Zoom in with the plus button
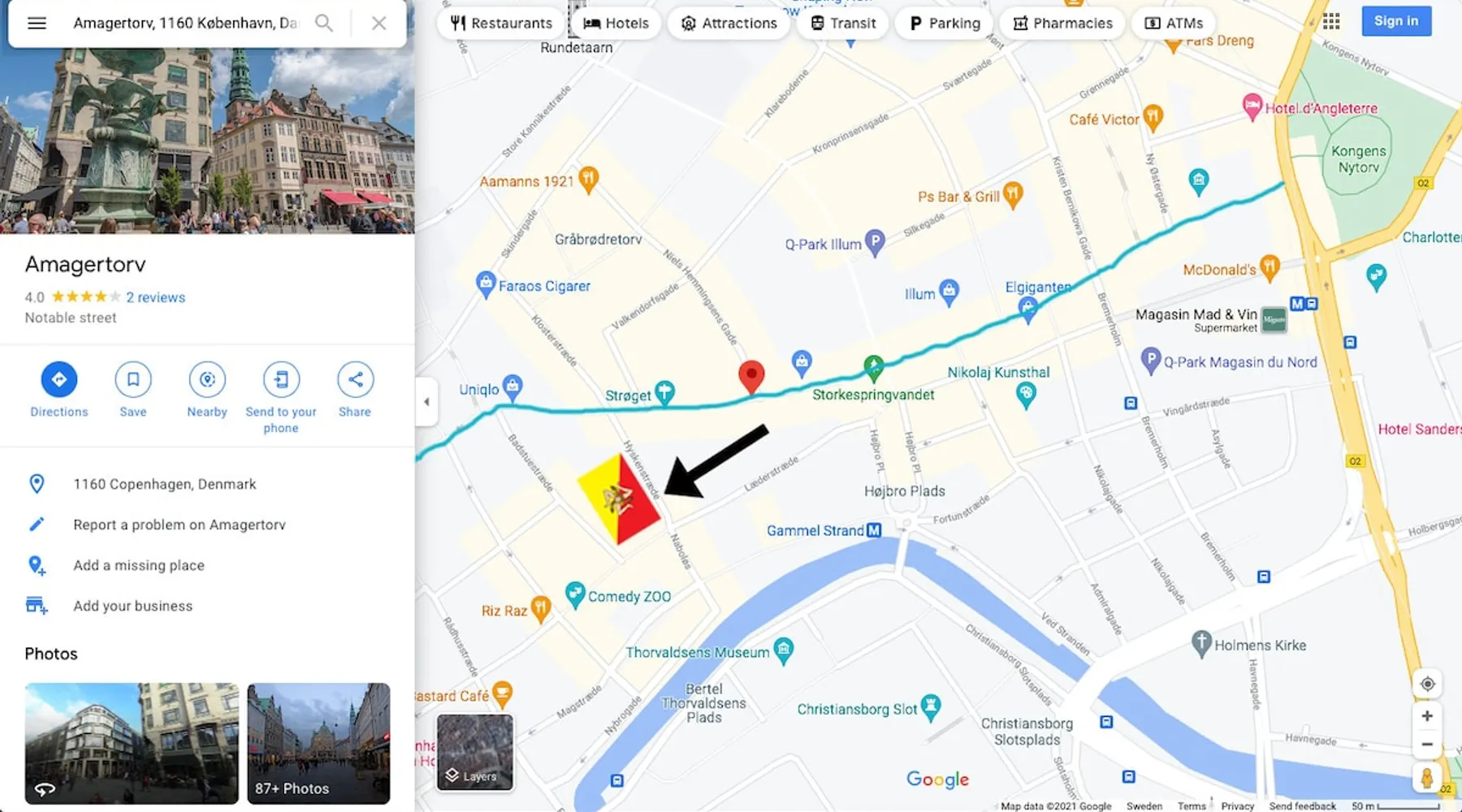The image size is (1462, 812). click(1427, 716)
